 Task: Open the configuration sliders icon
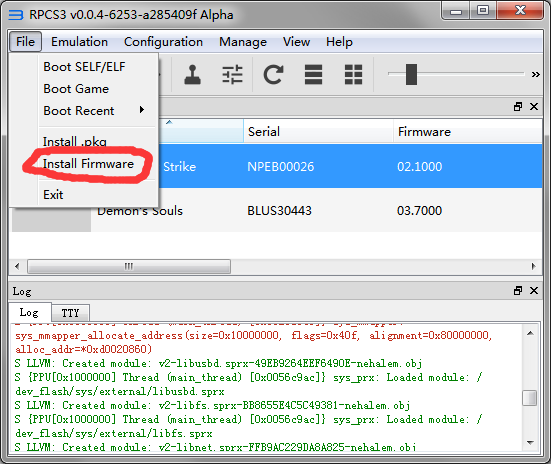point(232,75)
